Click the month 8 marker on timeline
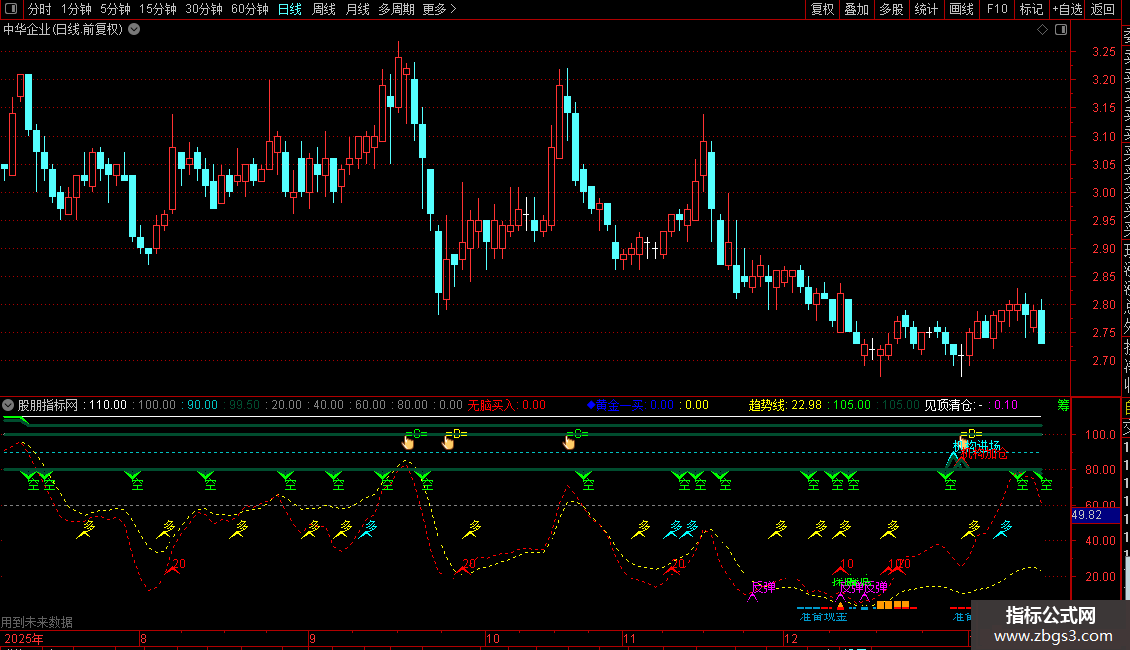The image size is (1130, 650). coord(143,638)
